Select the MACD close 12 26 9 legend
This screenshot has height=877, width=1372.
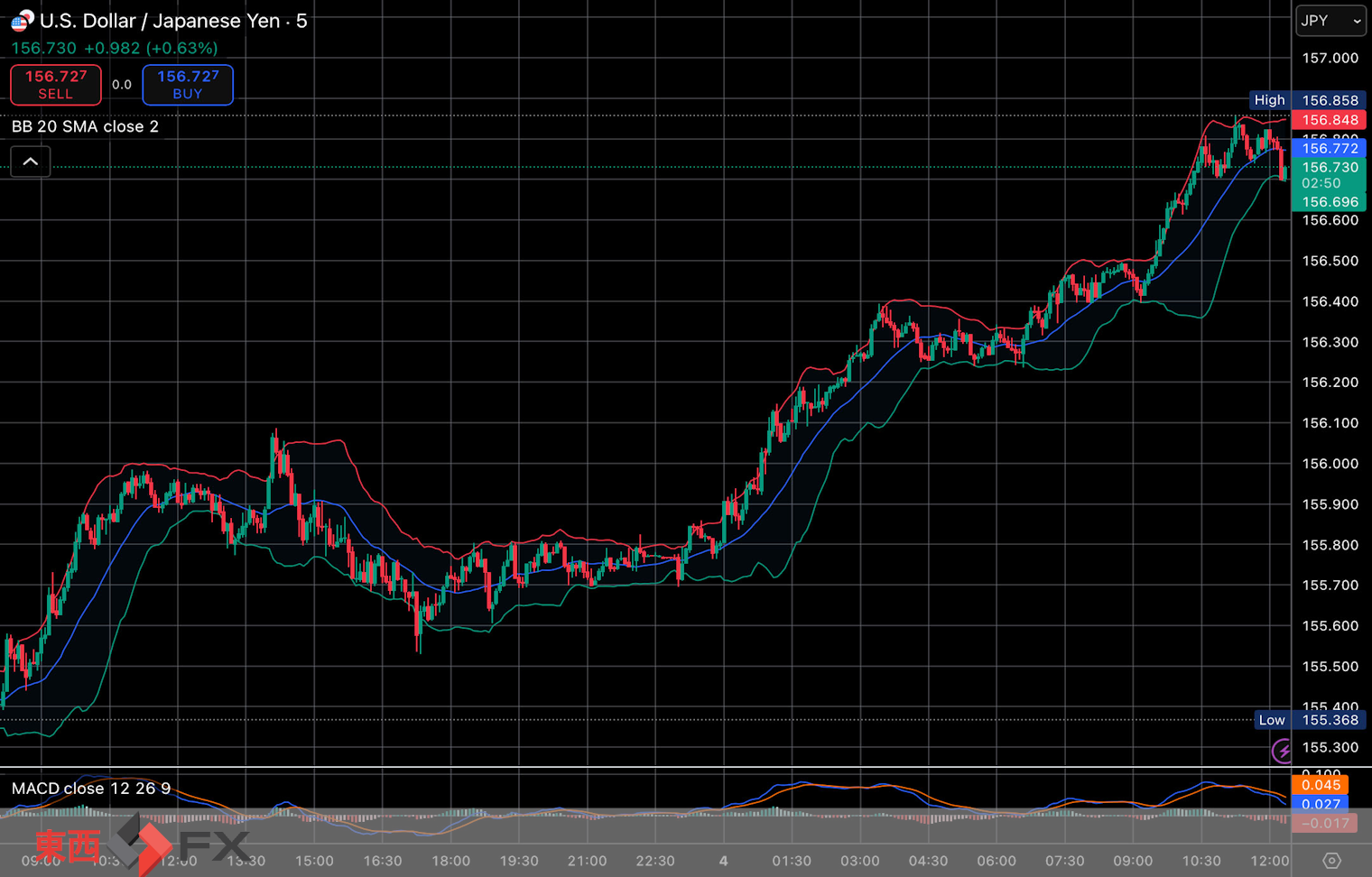pyautogui.click(x=90, y=789)
